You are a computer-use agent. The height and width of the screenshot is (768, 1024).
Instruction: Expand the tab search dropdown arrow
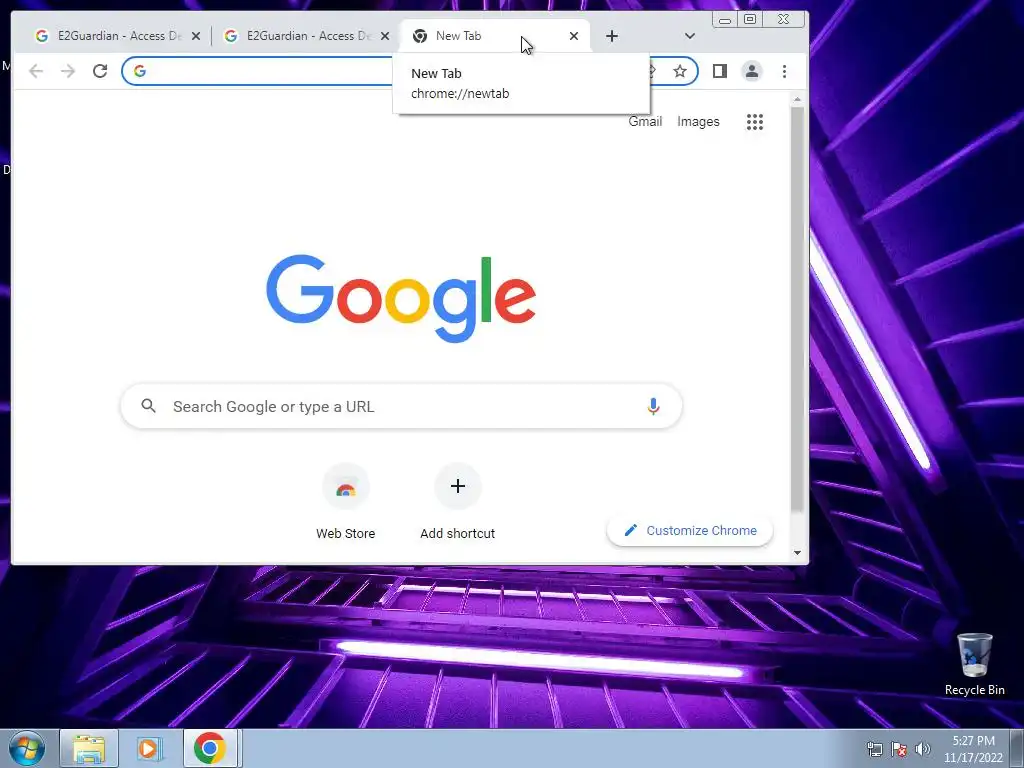pyautogui.click(x=690, y=36)
